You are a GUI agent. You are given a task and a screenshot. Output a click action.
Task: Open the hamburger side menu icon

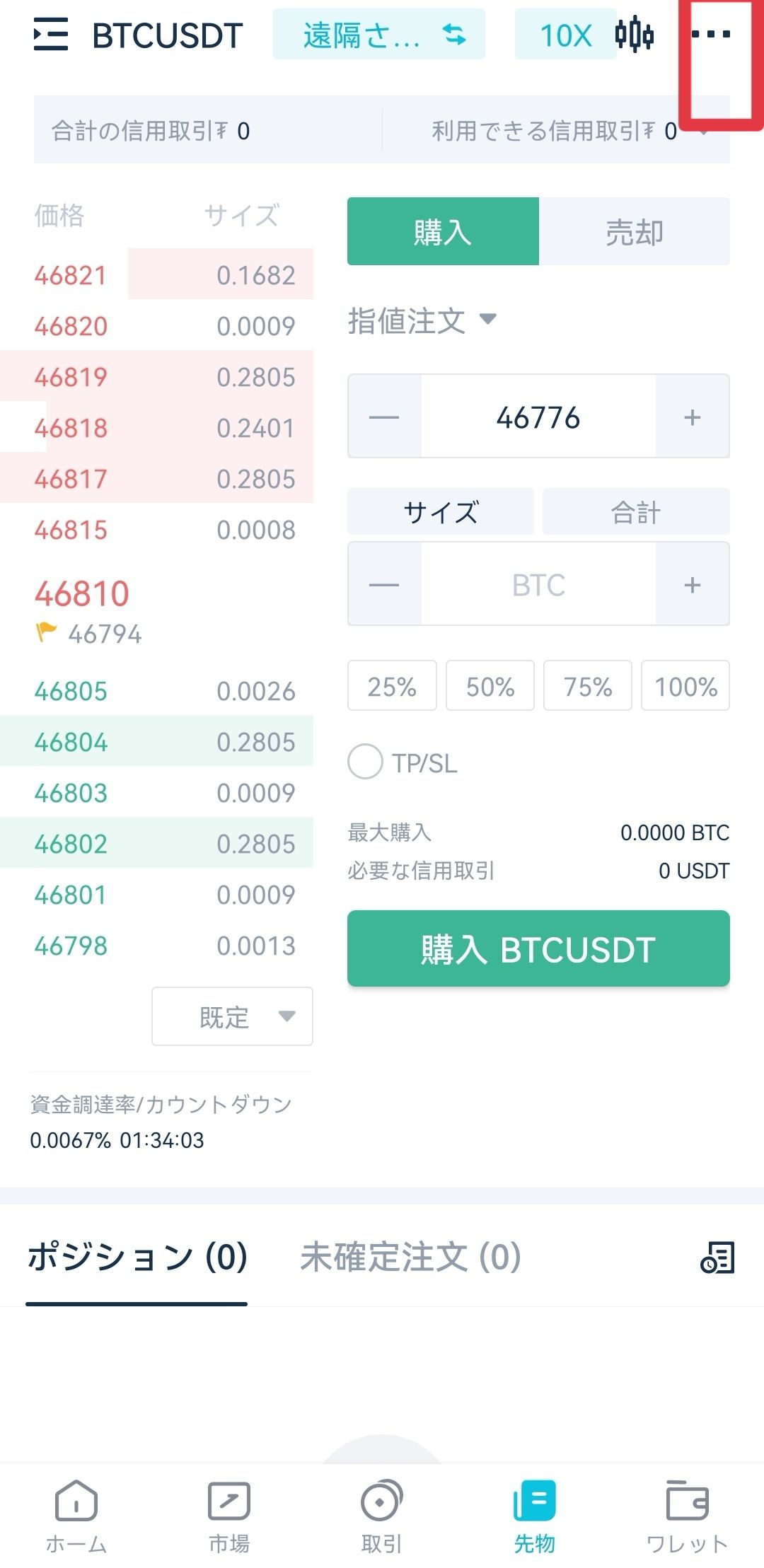click(x=51, y=35)
